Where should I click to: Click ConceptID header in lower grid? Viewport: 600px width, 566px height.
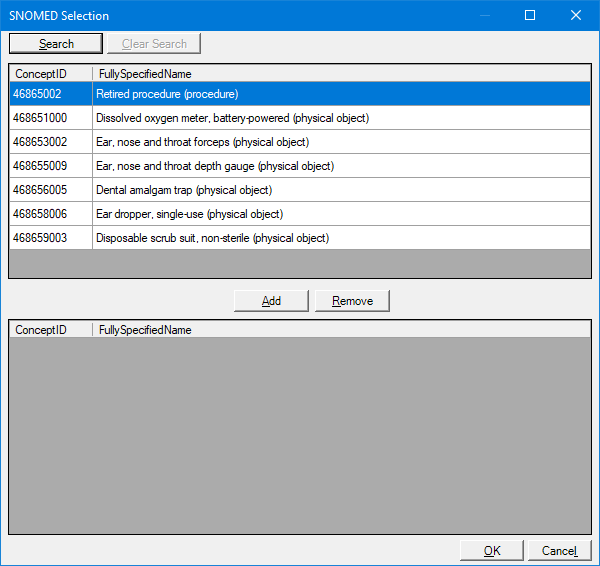pyautogui.click(x=51, y=329)
